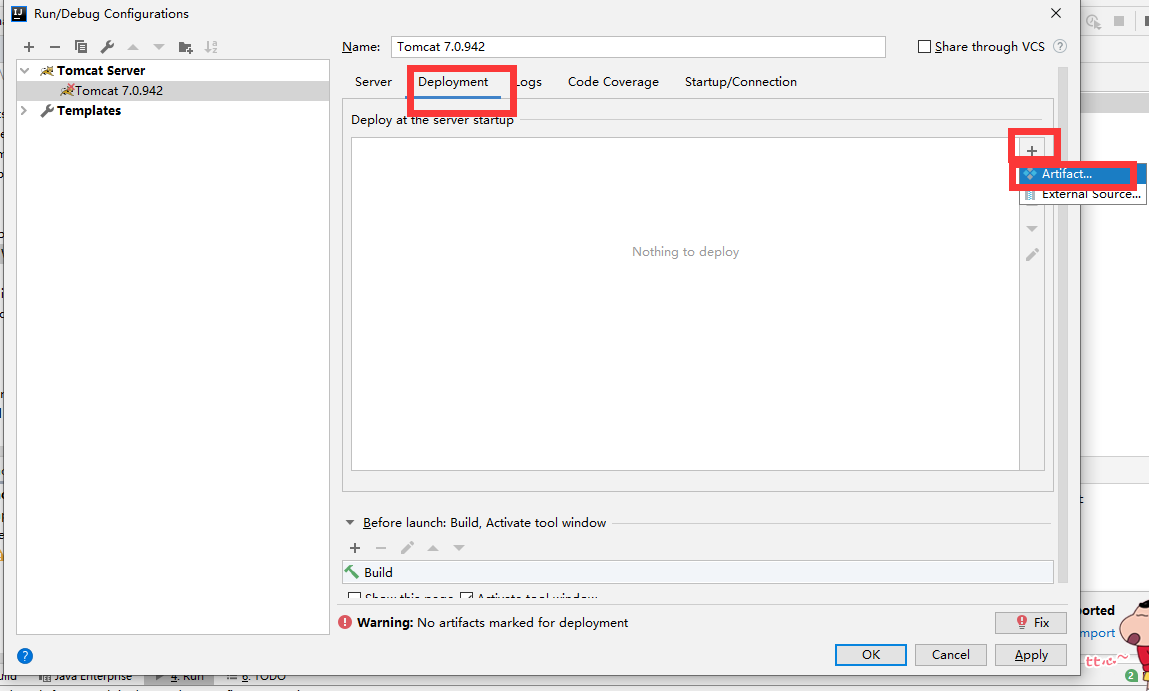Expand the Templates tree node
1149x691 pixels.
(23, 111)
